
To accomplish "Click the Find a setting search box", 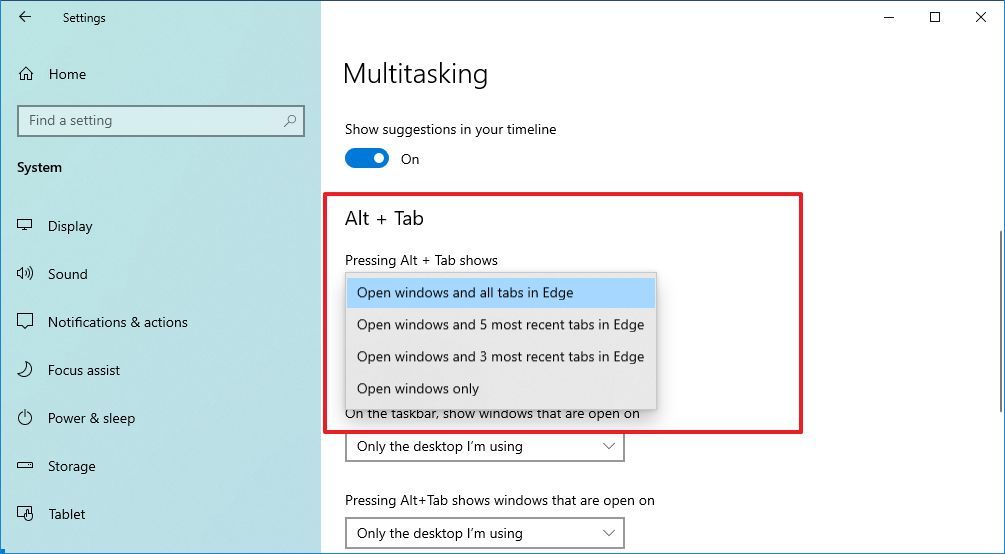I will (150, 121).
